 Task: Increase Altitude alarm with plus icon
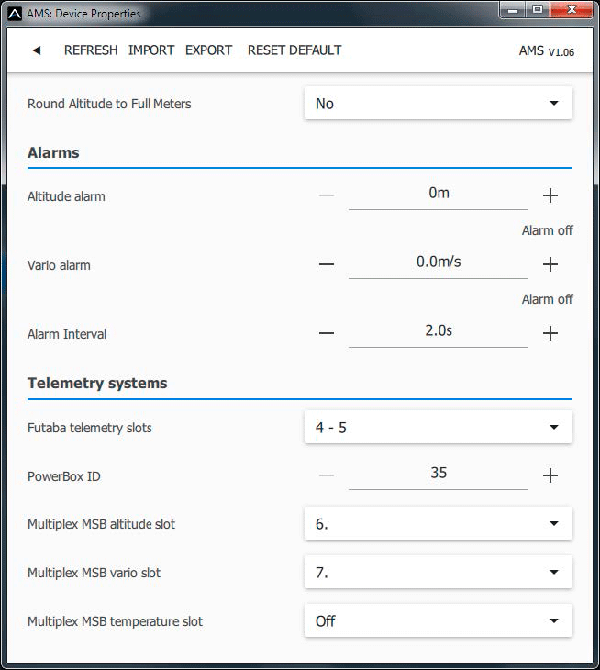[550, 196]
